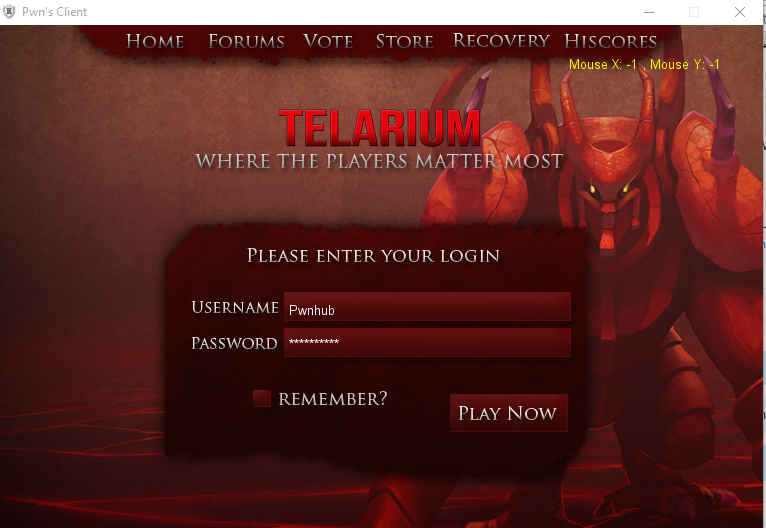Viewport: 766px width, 528px height.
Task: Click the Remember? label text
Action: click(333, 399)
